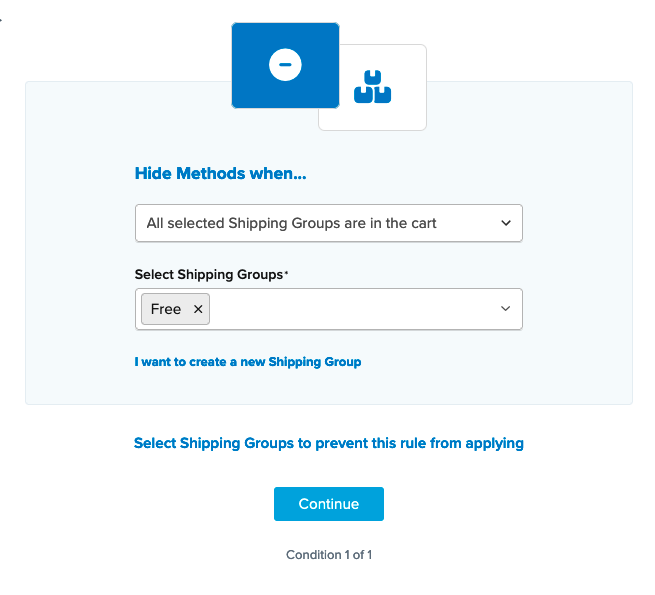Click the "Select Shipping Groups" field label

[x=210, y=274]
